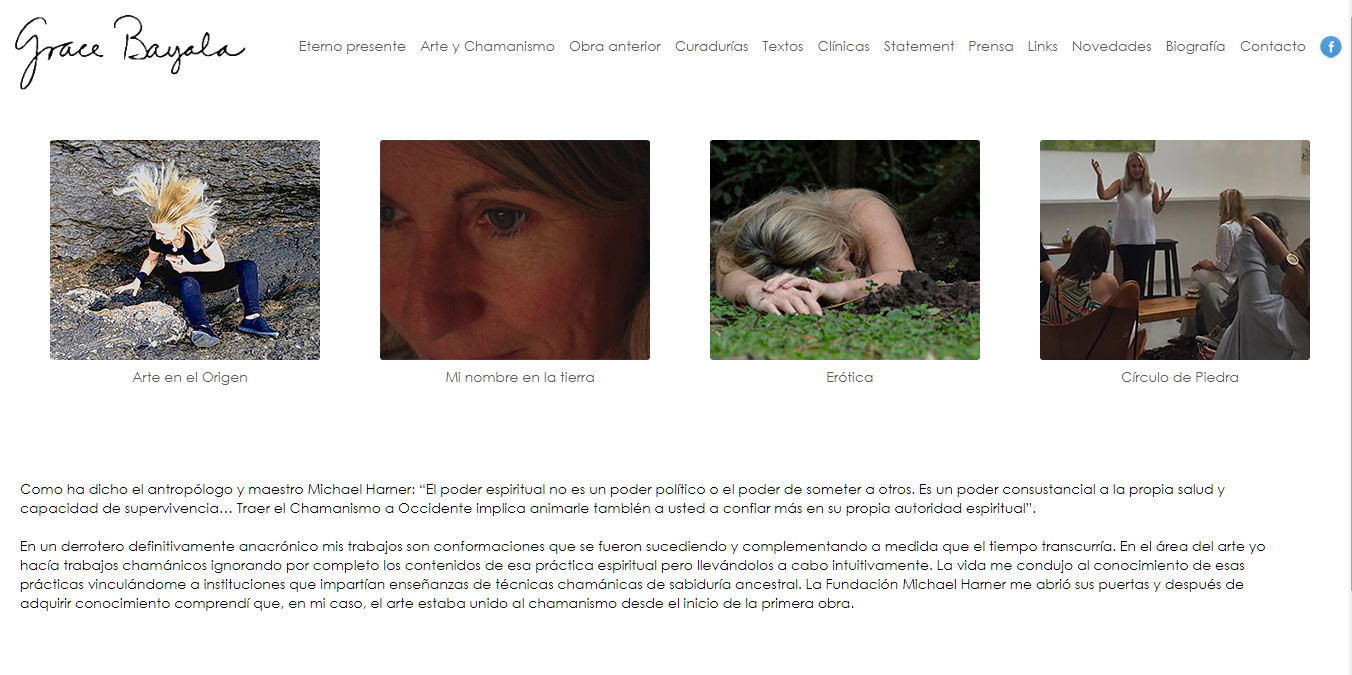Open the Facebook icon link
The image size is (1352, 675).
pos(1330,47)
